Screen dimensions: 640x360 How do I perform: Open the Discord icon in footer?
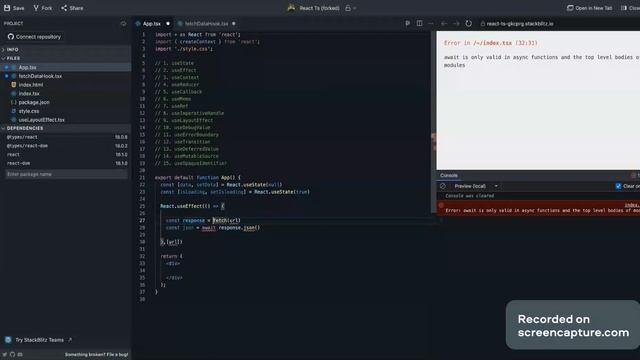pos(20,355)
